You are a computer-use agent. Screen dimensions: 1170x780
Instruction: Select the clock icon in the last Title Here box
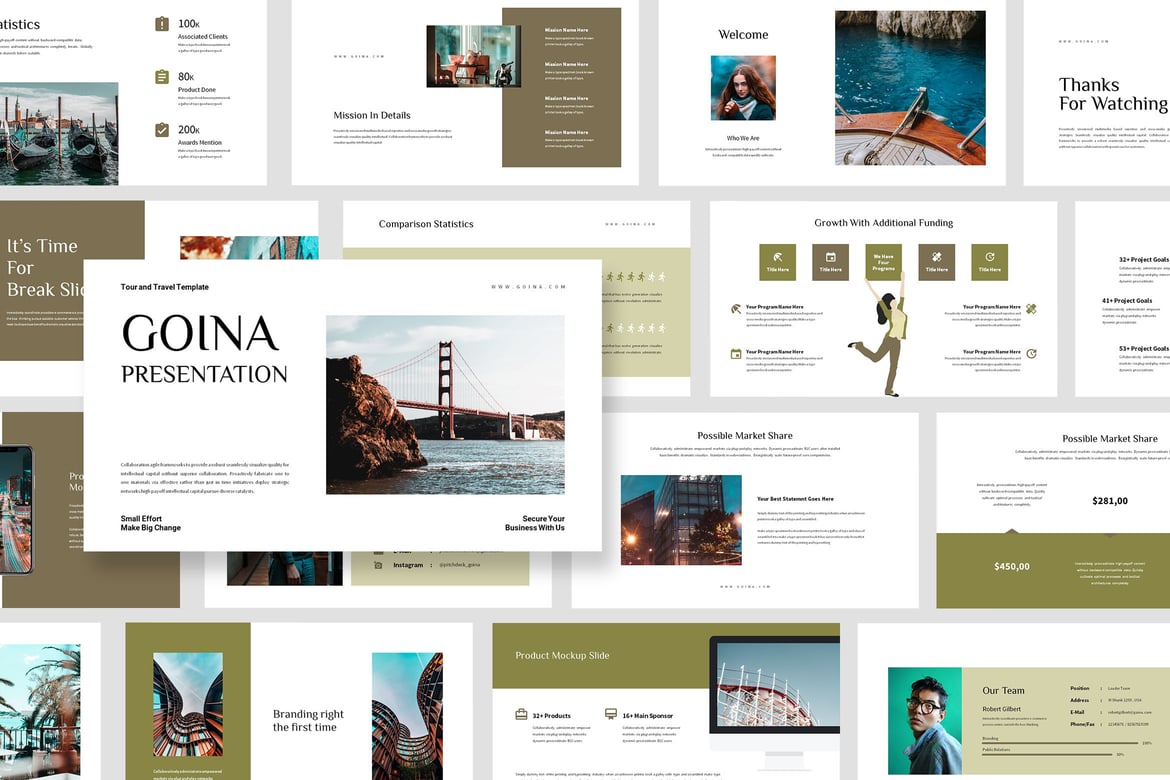pyautogui.click(x=989, y=257)
